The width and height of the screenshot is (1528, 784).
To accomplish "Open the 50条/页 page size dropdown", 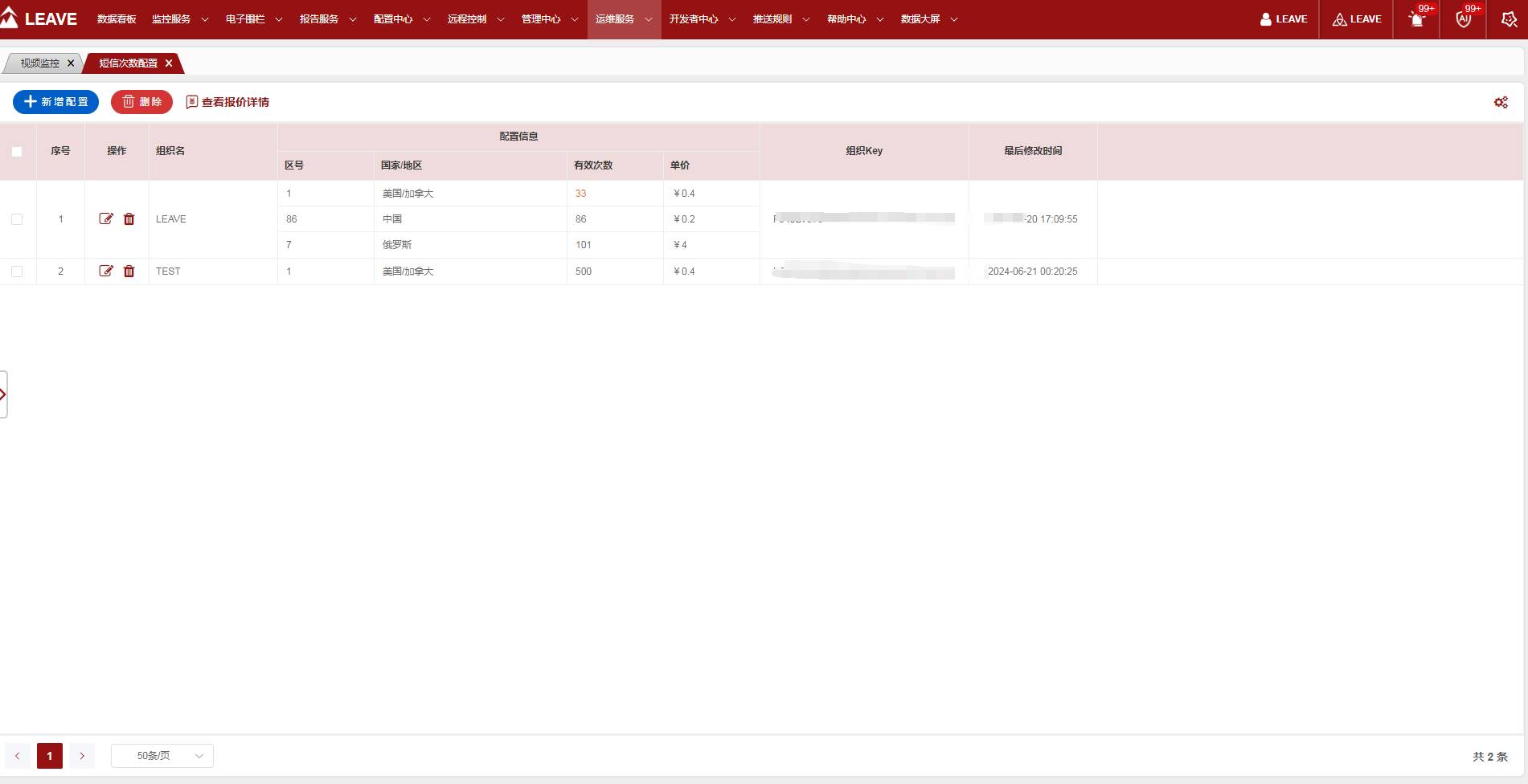I will [162, 756].
